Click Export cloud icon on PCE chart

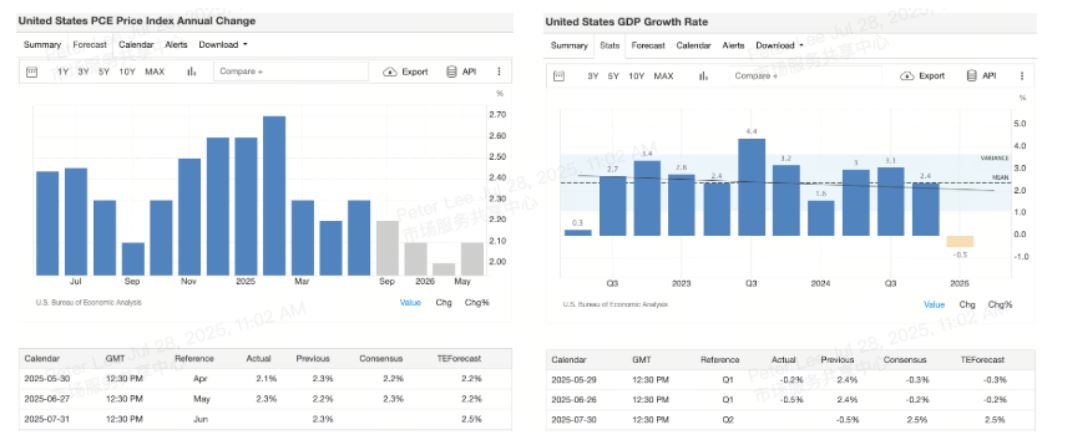coord(390,72)
